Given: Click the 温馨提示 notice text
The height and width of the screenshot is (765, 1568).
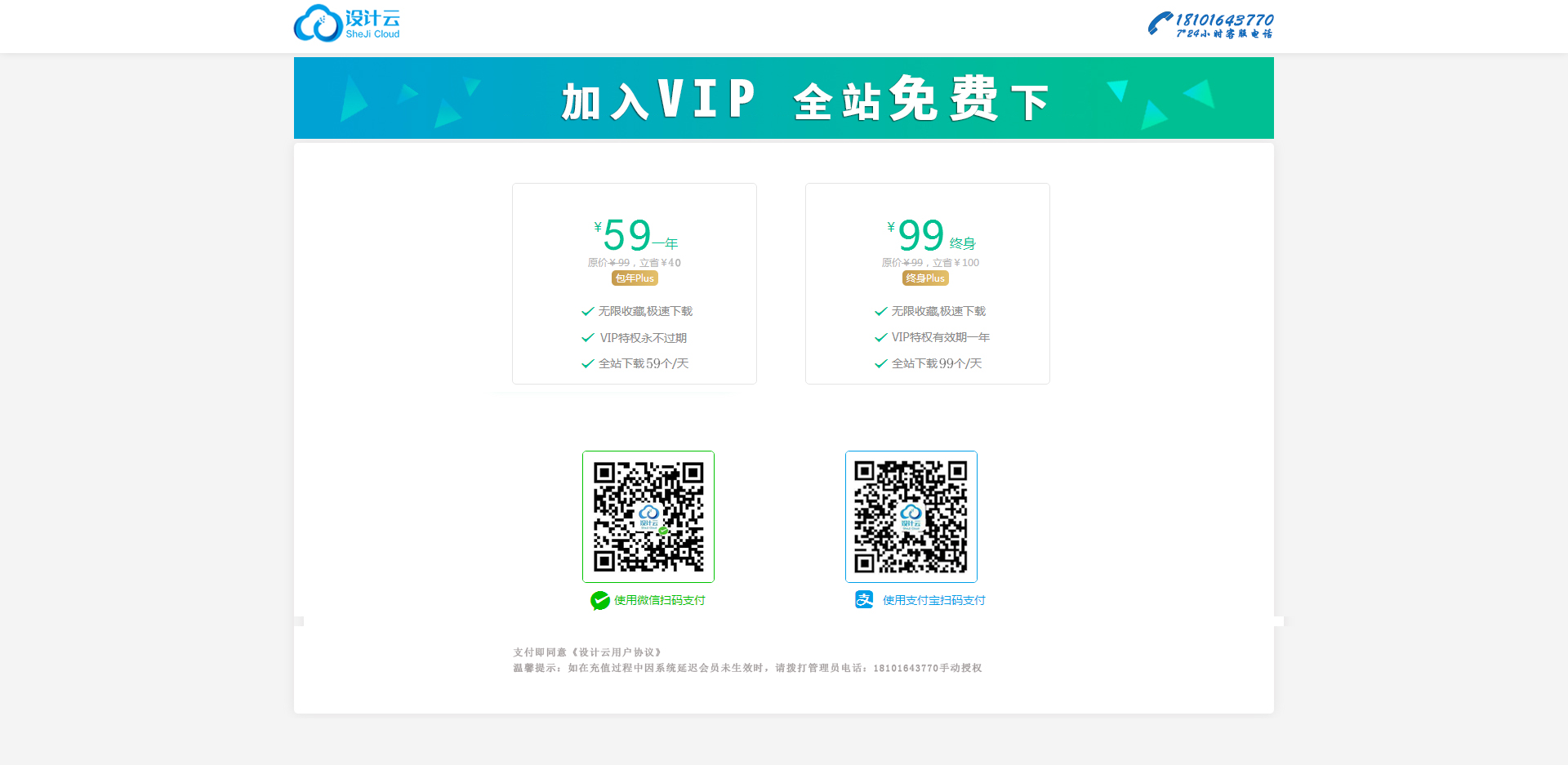Looking at the screenshot, I should (747, 668).
